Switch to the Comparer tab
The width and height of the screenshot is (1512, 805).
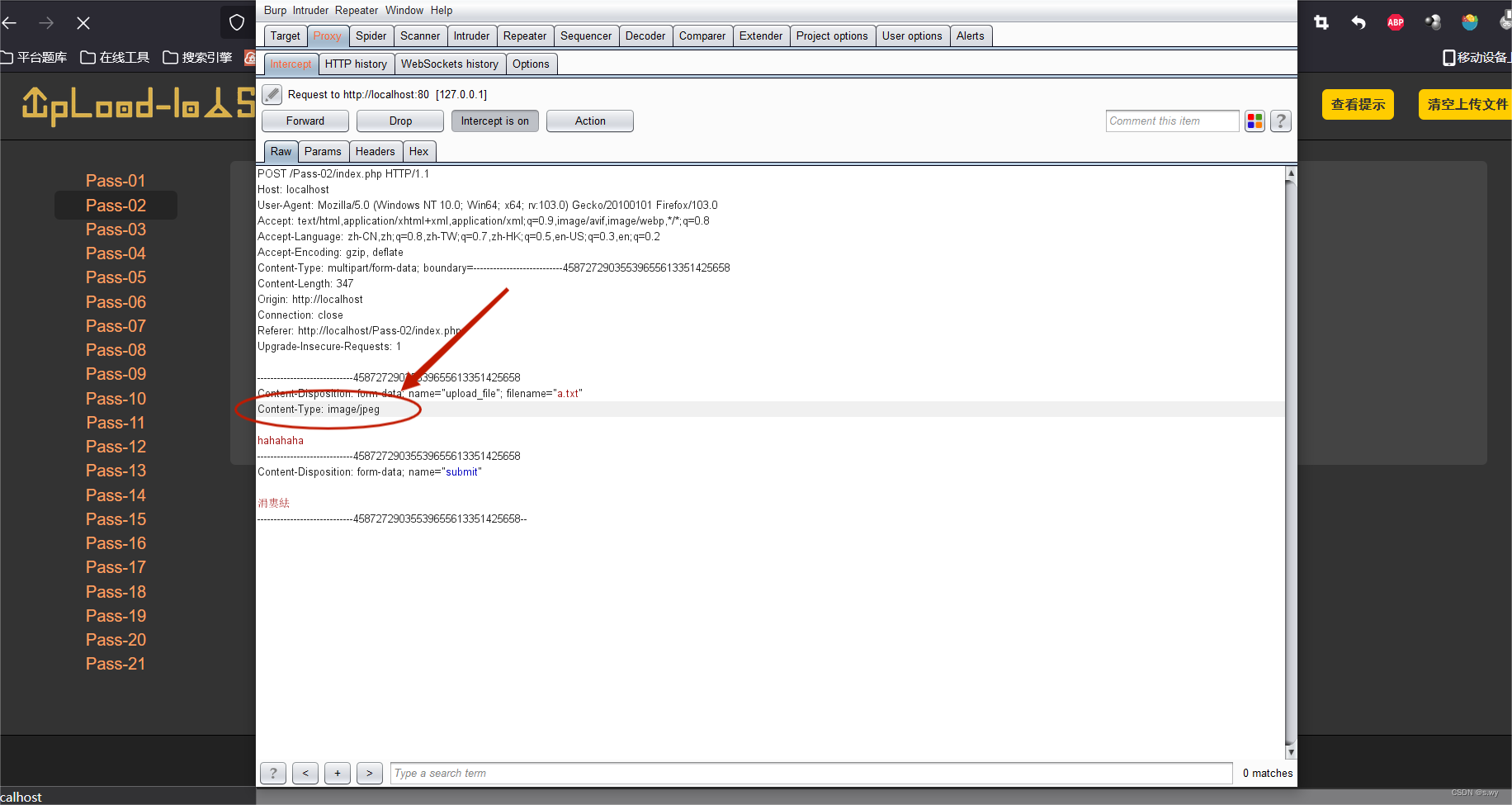tap(702, 36)
